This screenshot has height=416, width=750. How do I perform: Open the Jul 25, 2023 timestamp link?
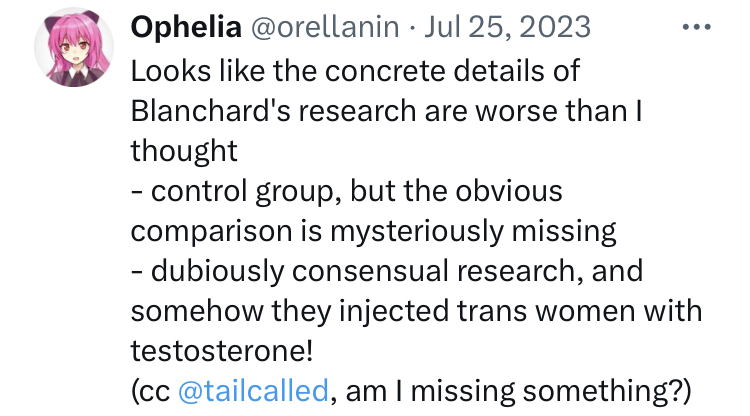506,29
